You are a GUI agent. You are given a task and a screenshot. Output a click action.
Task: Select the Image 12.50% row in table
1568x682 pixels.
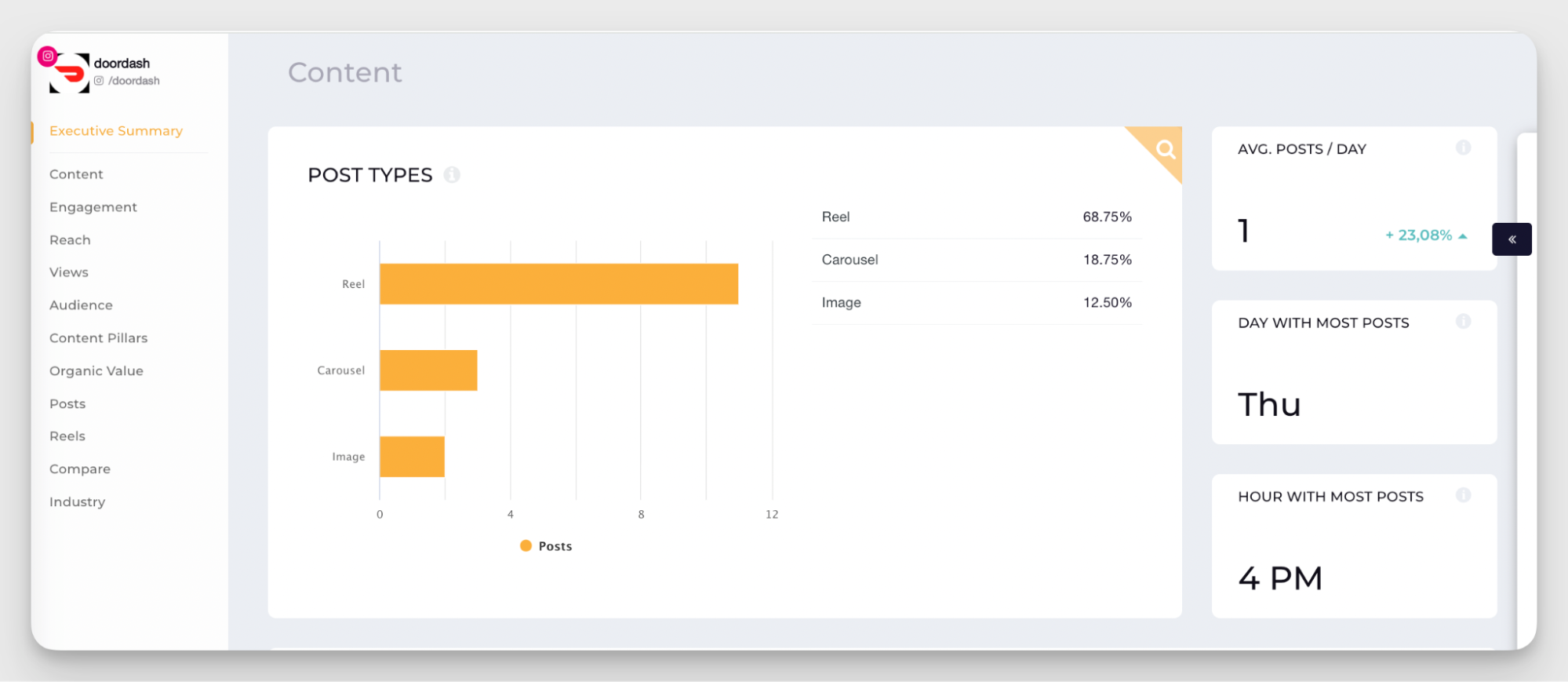pos(976,303)
